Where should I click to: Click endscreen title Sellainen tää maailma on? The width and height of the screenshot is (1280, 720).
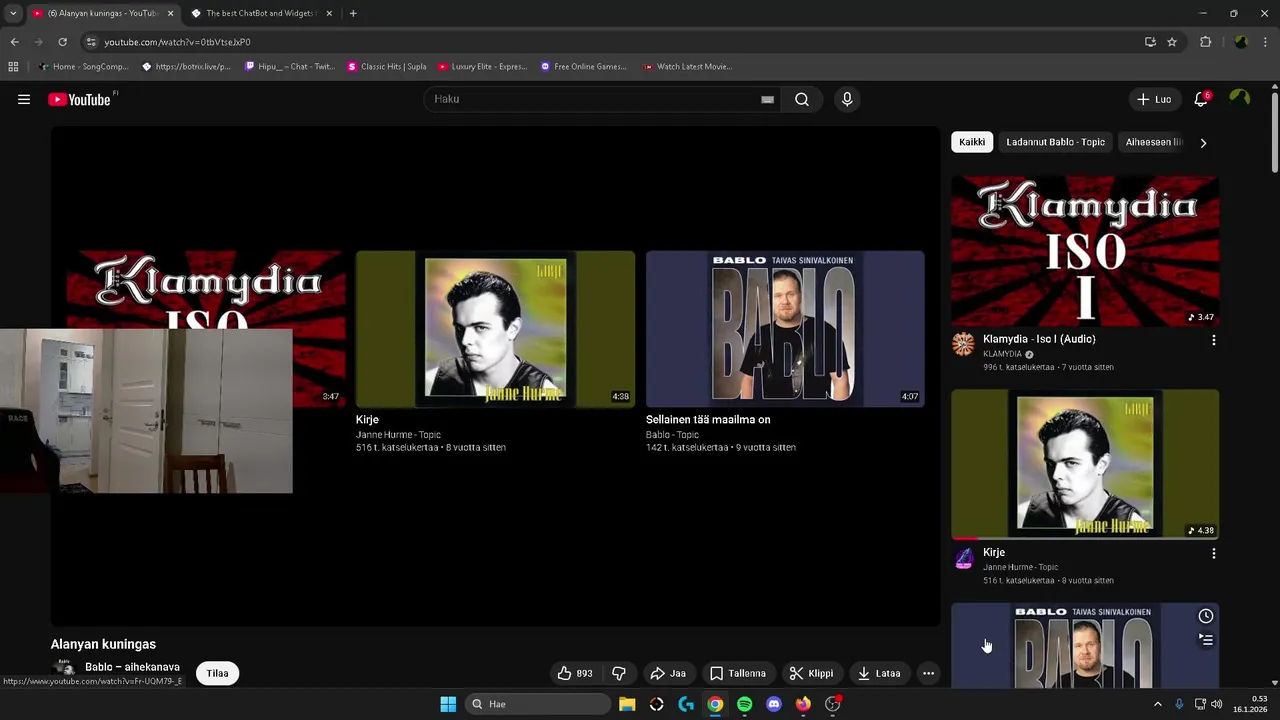coord(708,419)
